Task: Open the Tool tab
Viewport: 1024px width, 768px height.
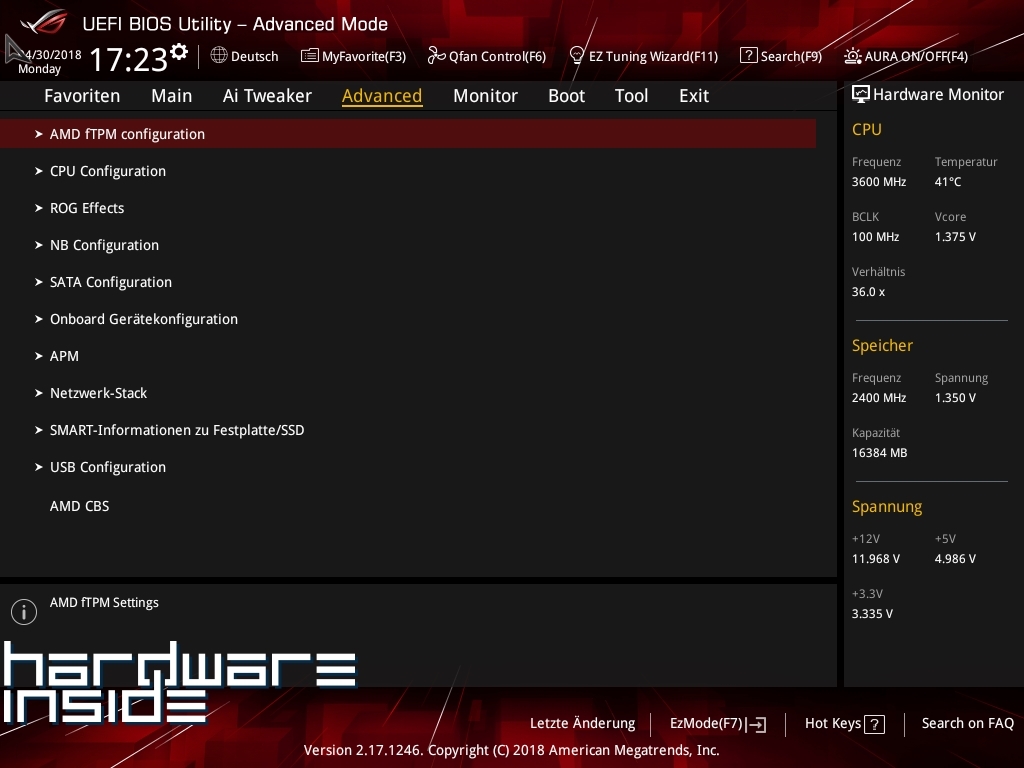Action: tap(632, 96)
